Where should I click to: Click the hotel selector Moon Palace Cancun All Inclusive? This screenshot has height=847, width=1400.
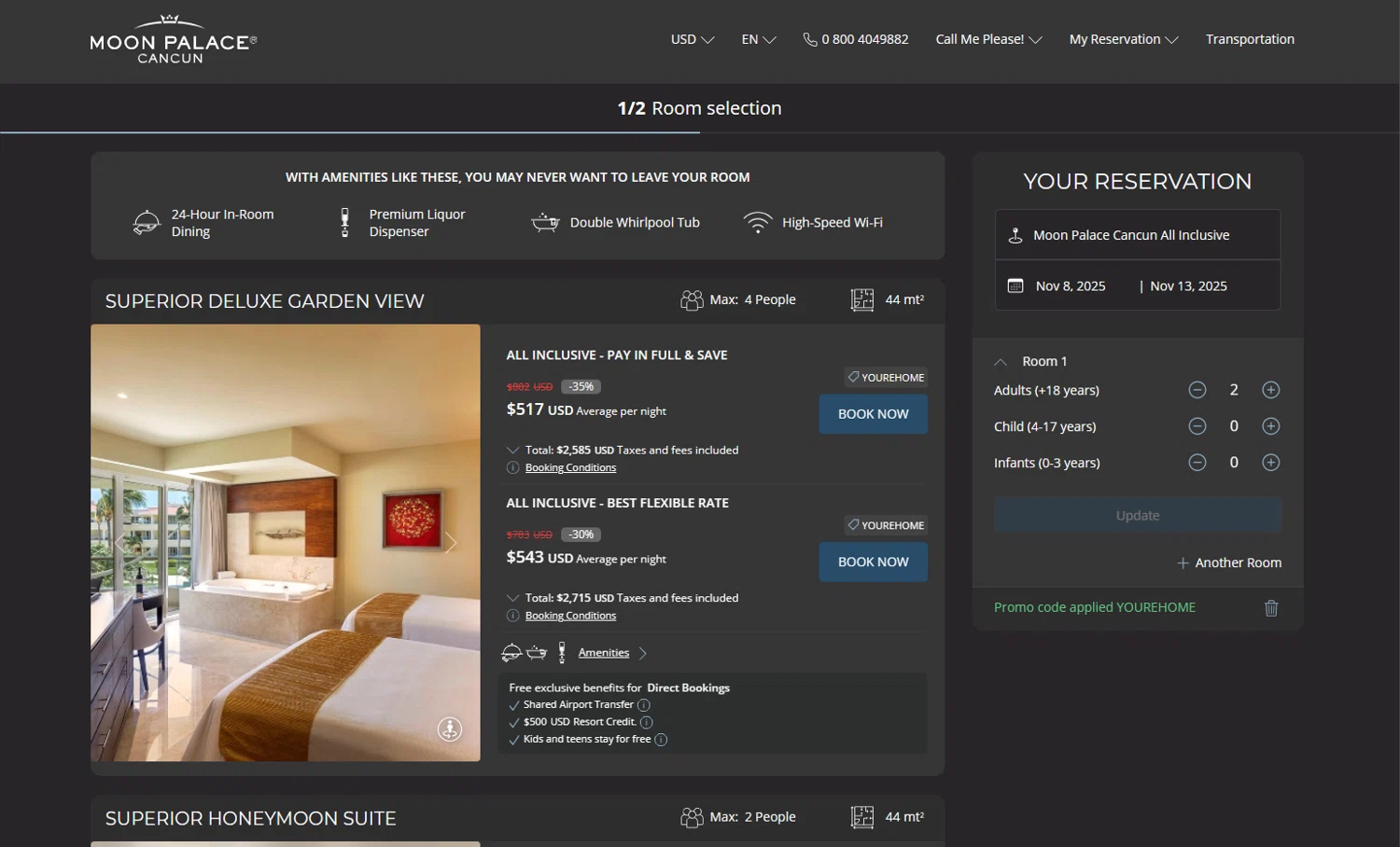tap(1138, 235)
